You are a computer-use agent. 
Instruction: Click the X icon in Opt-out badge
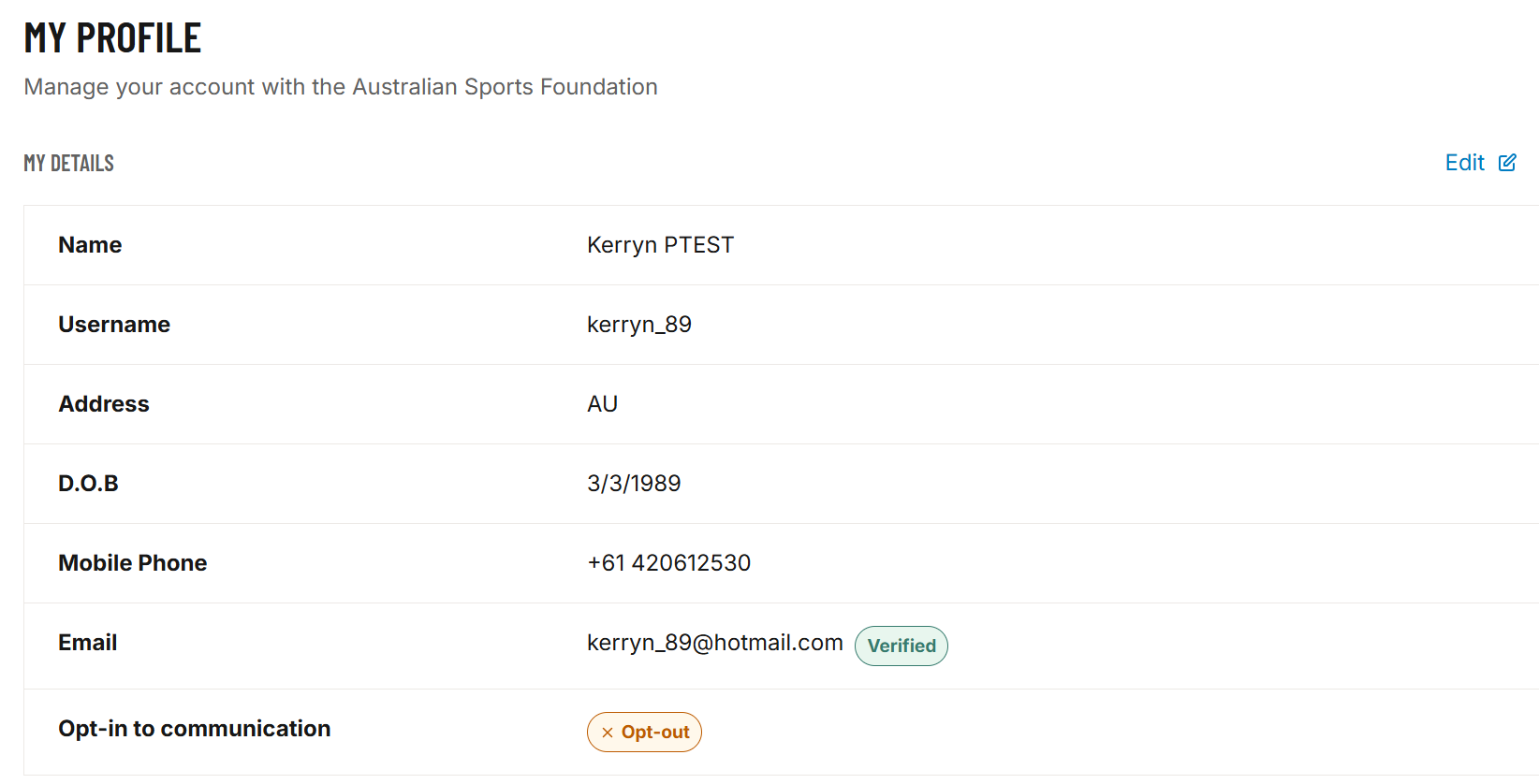(608, 733)
